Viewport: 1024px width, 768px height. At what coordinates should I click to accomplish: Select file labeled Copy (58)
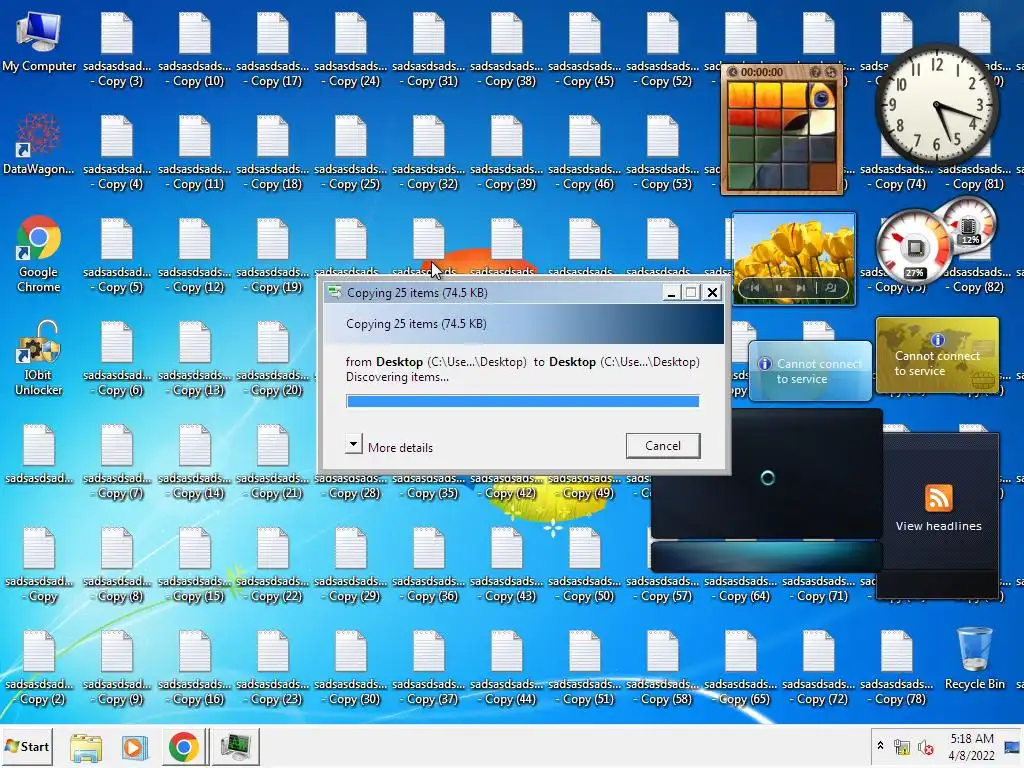662,668
